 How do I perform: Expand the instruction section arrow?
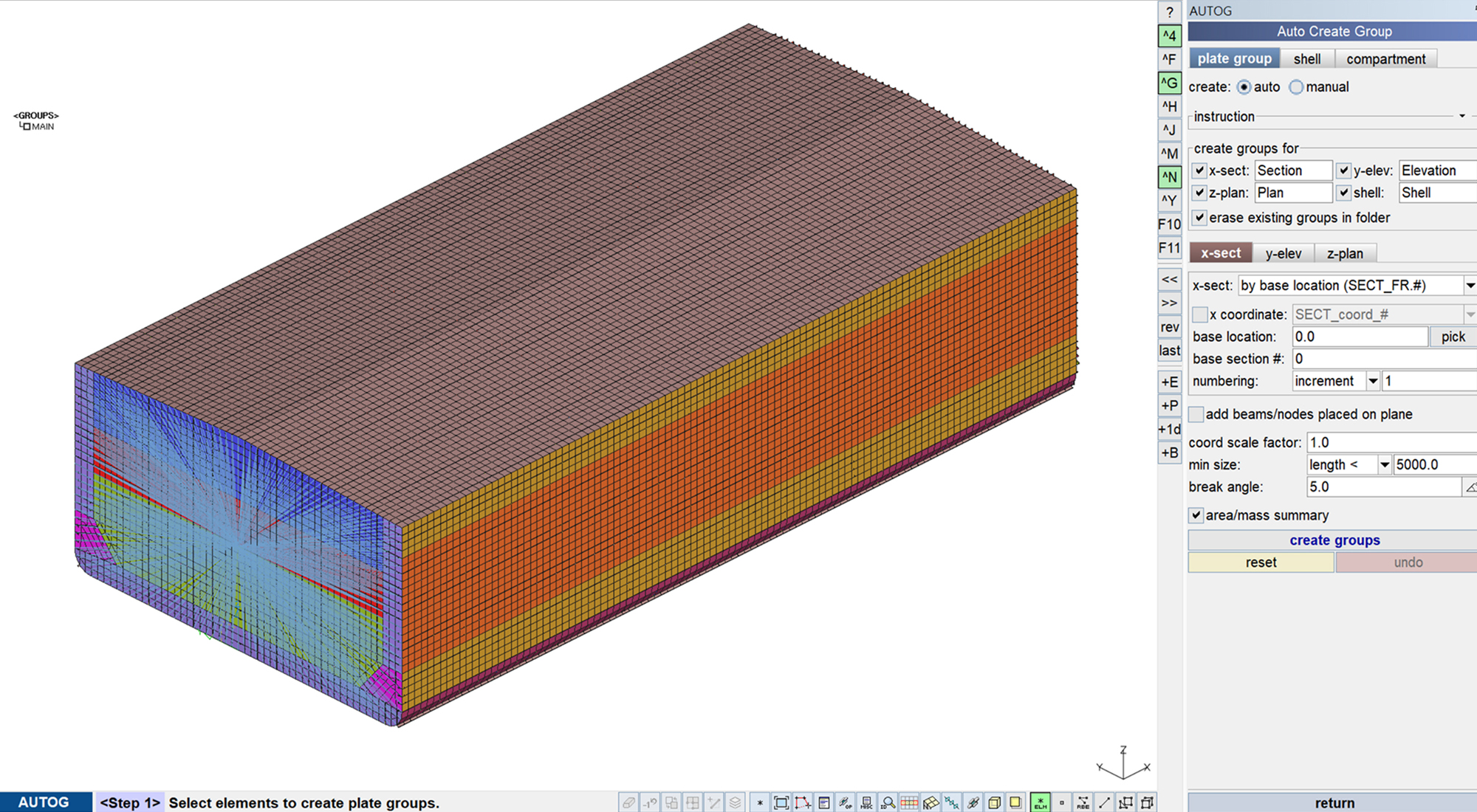coord(1461,116)
